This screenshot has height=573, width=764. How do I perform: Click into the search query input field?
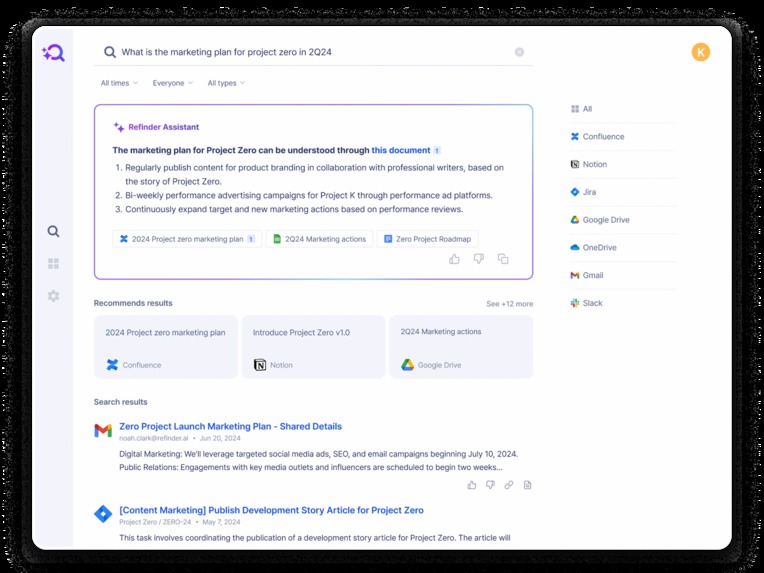[x=314, y=52]
